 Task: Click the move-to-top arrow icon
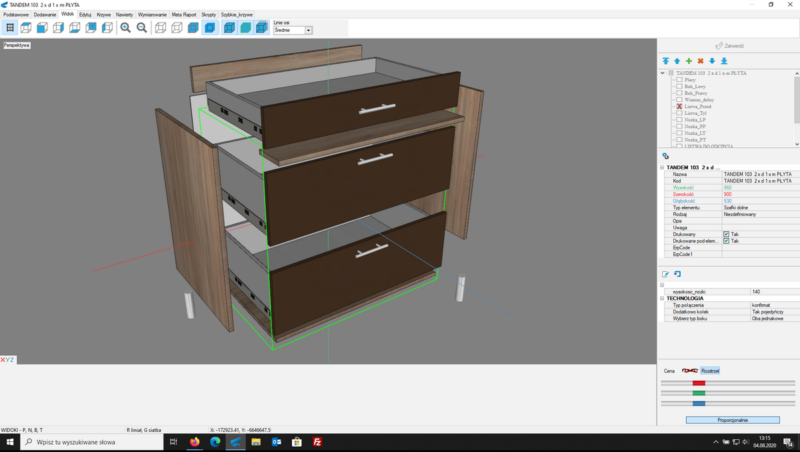[665, 61]
